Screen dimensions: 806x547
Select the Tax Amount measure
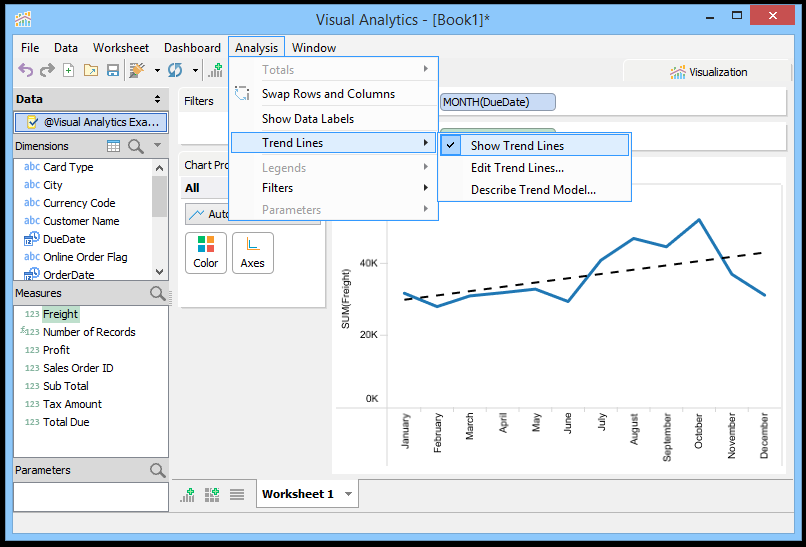[x=72, y=404]
